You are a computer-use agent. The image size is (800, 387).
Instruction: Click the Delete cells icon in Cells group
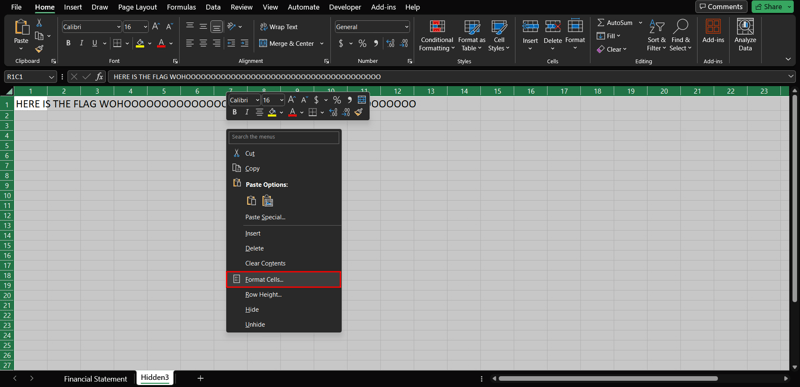pos(553,27)
